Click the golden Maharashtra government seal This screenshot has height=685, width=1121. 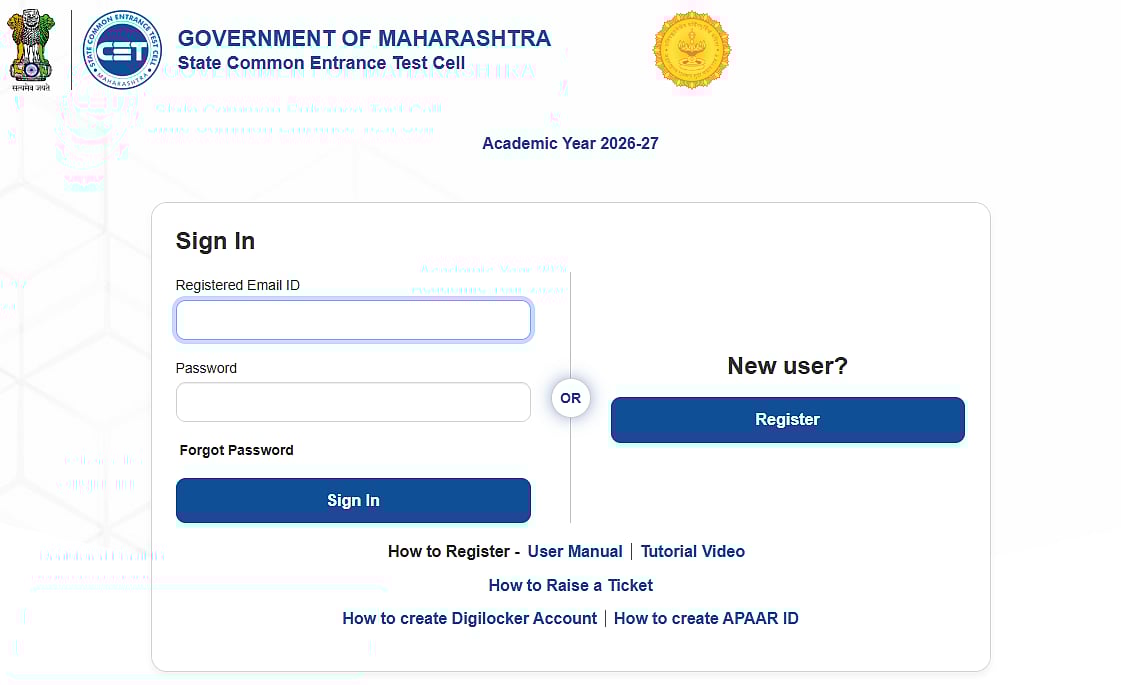coord(691,49)
